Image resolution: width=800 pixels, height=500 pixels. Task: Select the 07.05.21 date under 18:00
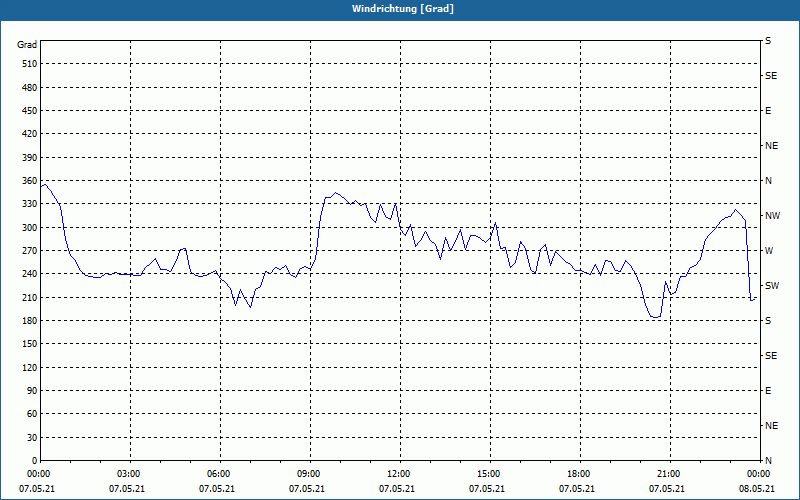(x=577, y=489)
